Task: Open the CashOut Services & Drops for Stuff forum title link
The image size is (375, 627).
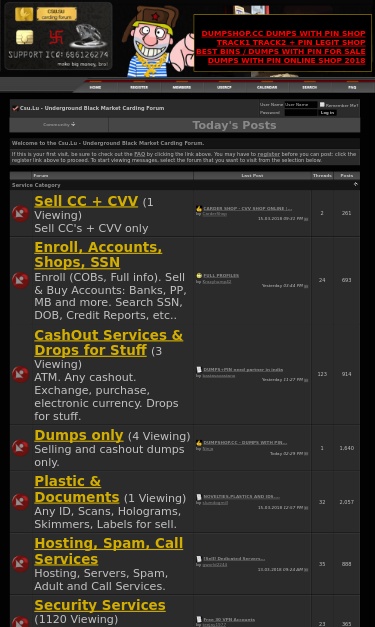Action: [109, 342]
